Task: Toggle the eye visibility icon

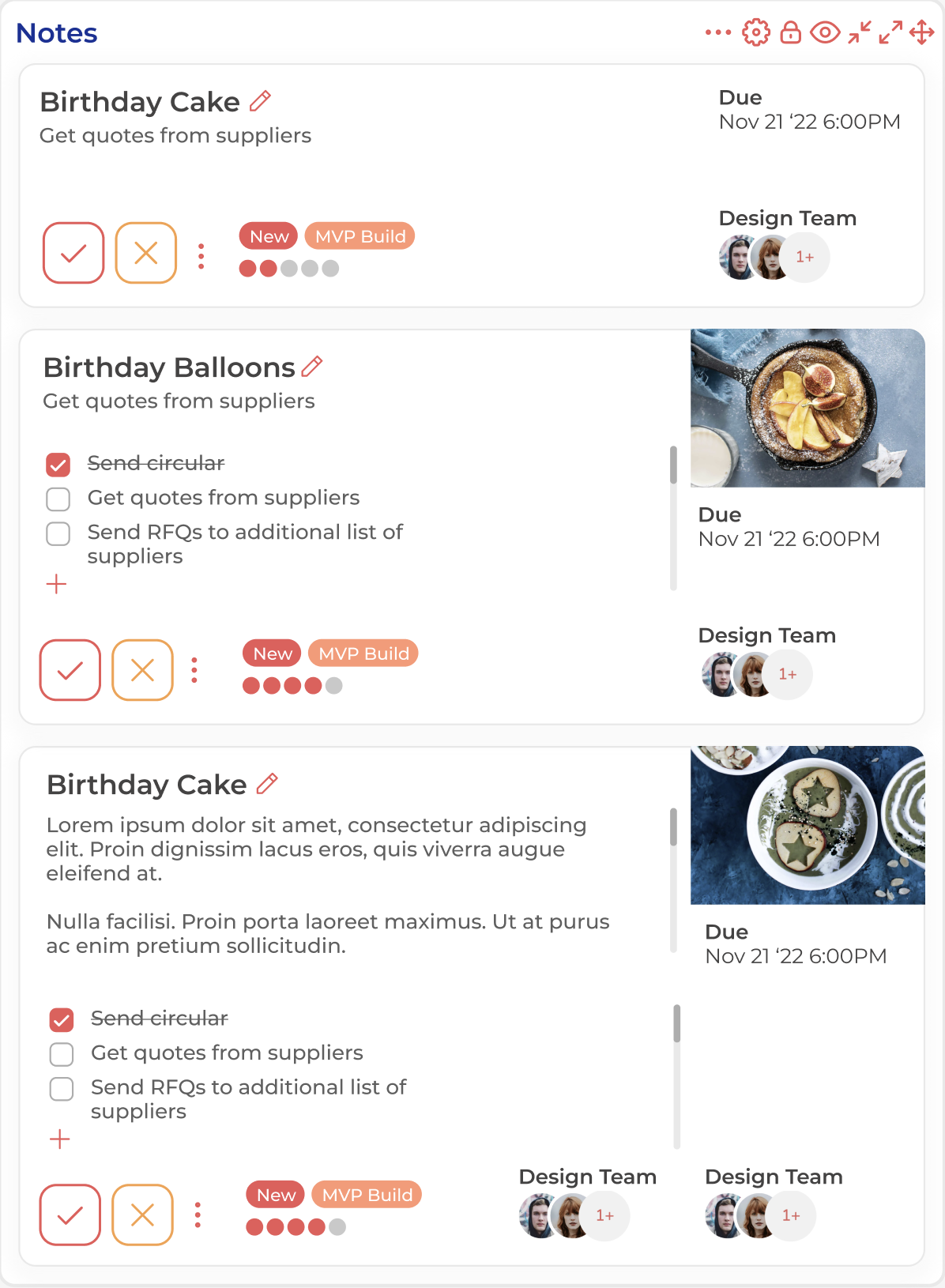Action: pyautogui.click(x=825, y=32)
